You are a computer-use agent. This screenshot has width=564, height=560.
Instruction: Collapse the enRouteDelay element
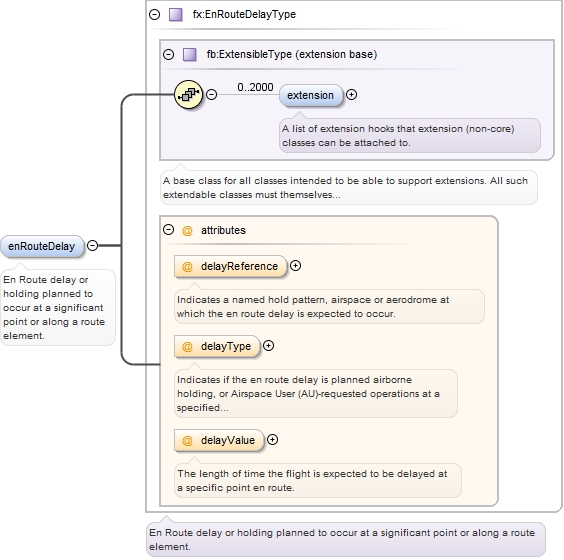coord(93,245)
